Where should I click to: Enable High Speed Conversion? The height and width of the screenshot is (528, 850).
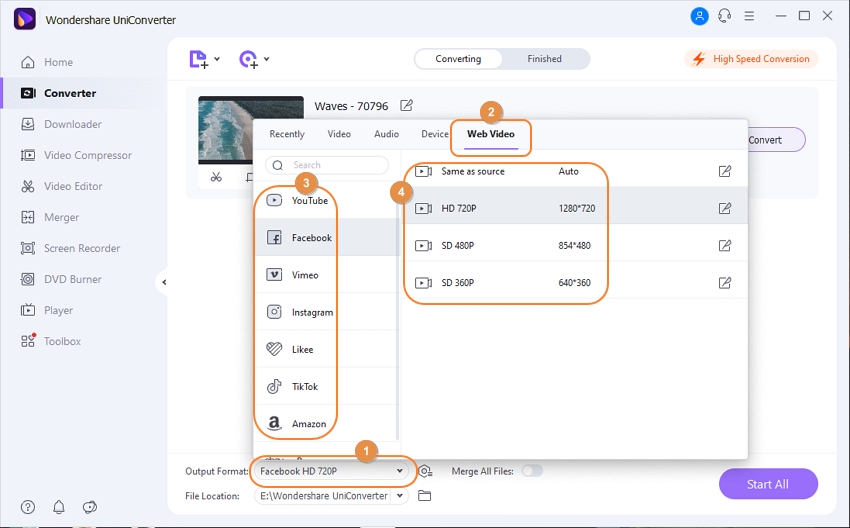tap(751, 59)
